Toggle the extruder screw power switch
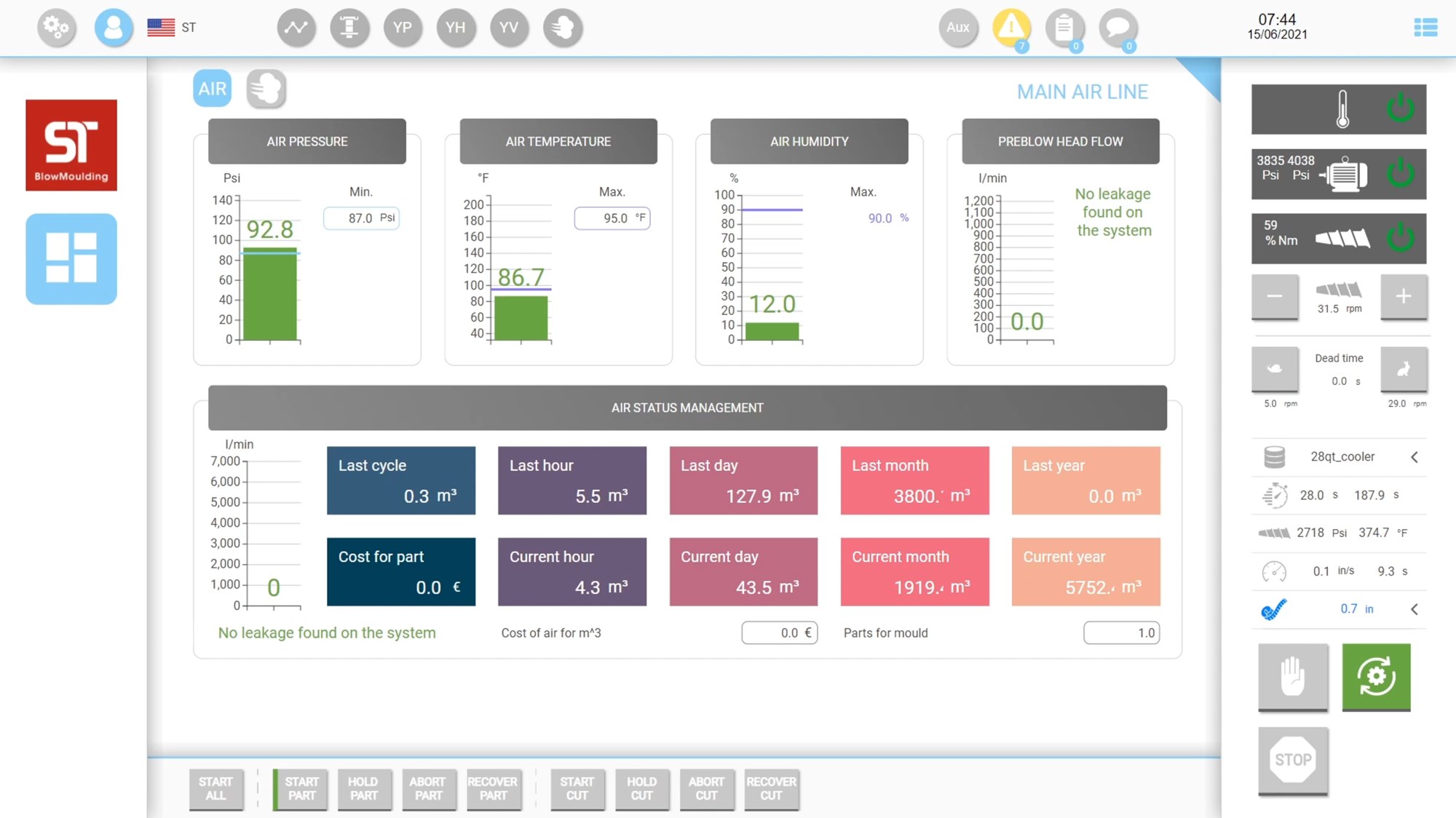The height and width of the screenshot is (818, 1456). [x=1400, y=238]
